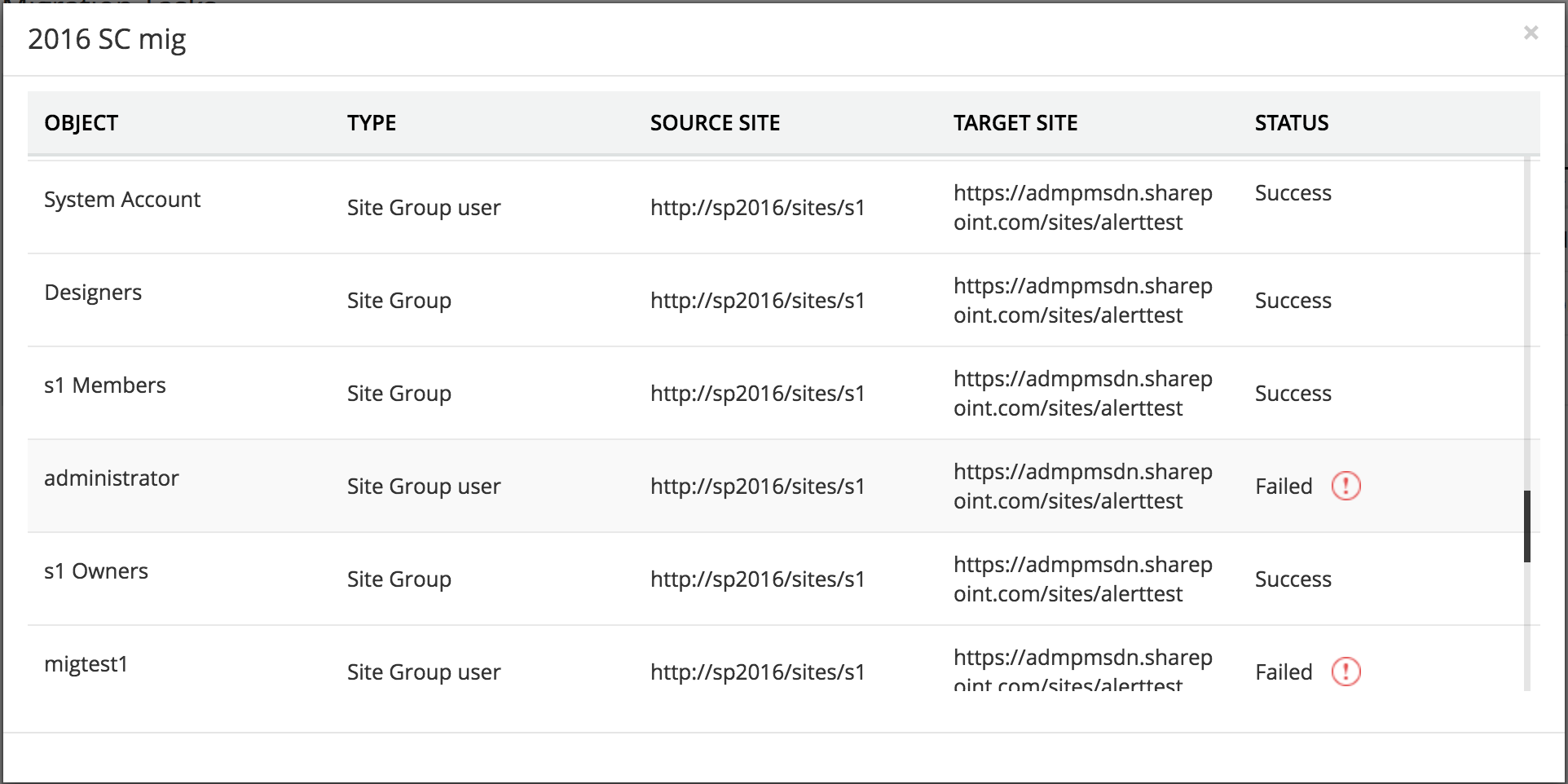Click target site URL in System Account row
The width and height of the screenshot is (1568, 784).
tap(1082, 208)
